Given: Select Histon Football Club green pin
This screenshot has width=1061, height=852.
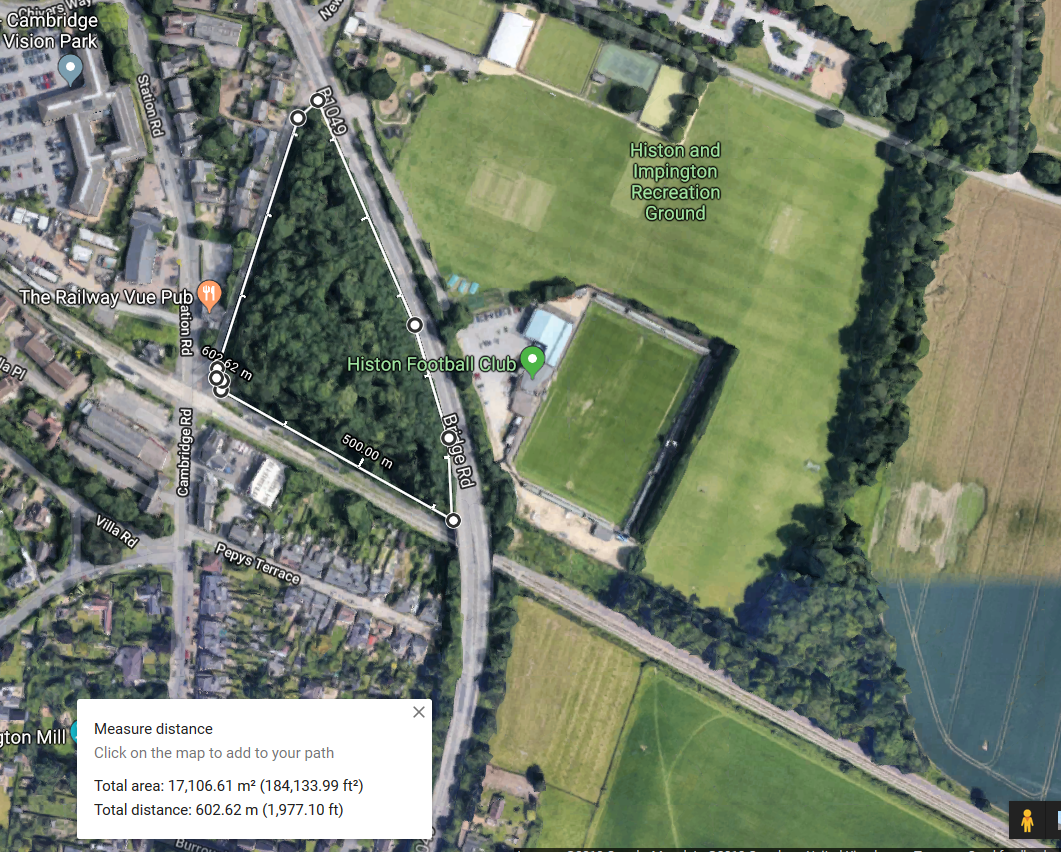Looking at the screenshot, I should 533,361.
